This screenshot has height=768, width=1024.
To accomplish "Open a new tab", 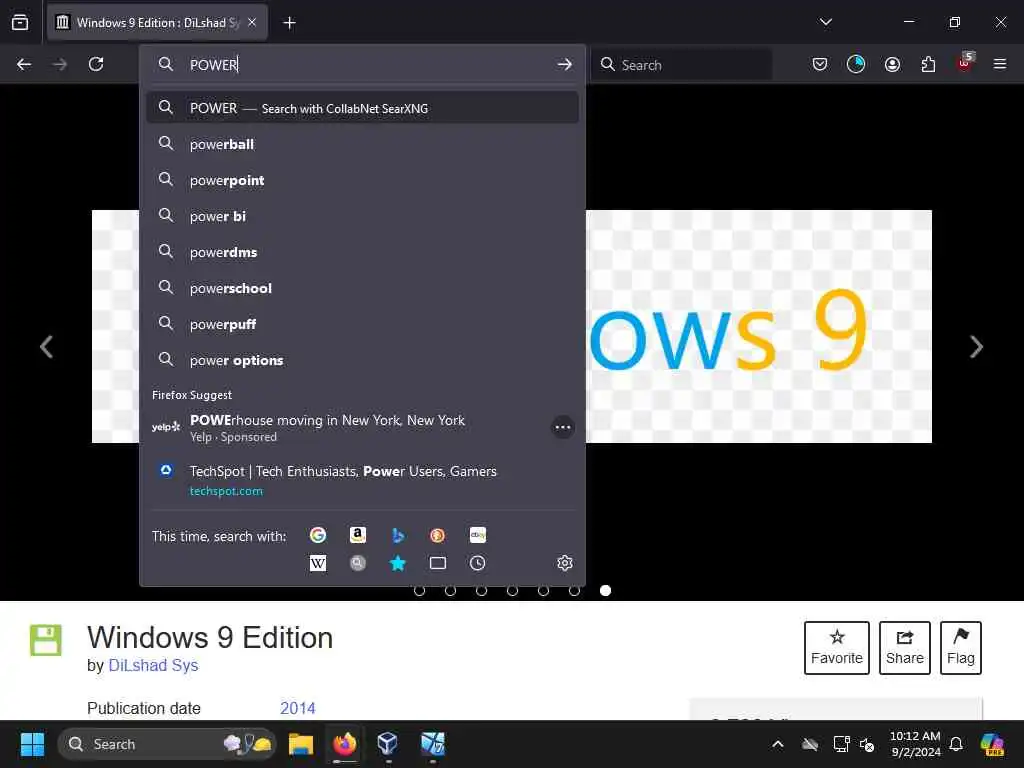I will [x=289, y=23].
